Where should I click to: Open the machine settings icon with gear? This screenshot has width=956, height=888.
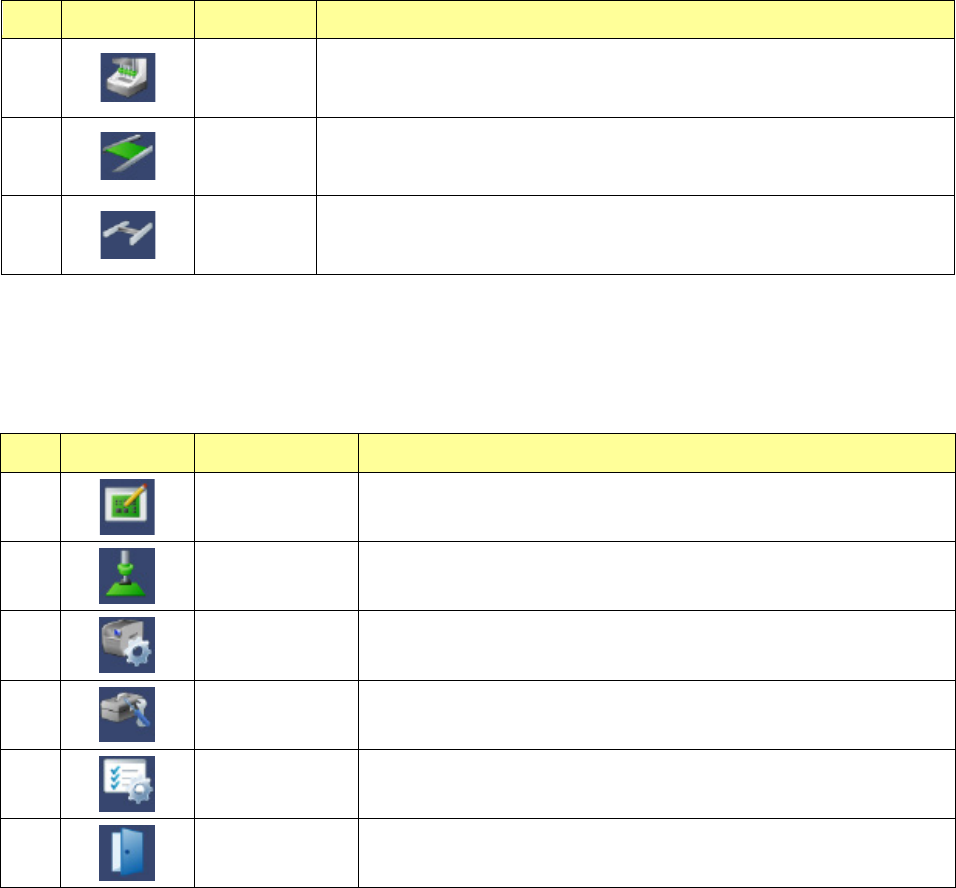[x=127, y=644]
